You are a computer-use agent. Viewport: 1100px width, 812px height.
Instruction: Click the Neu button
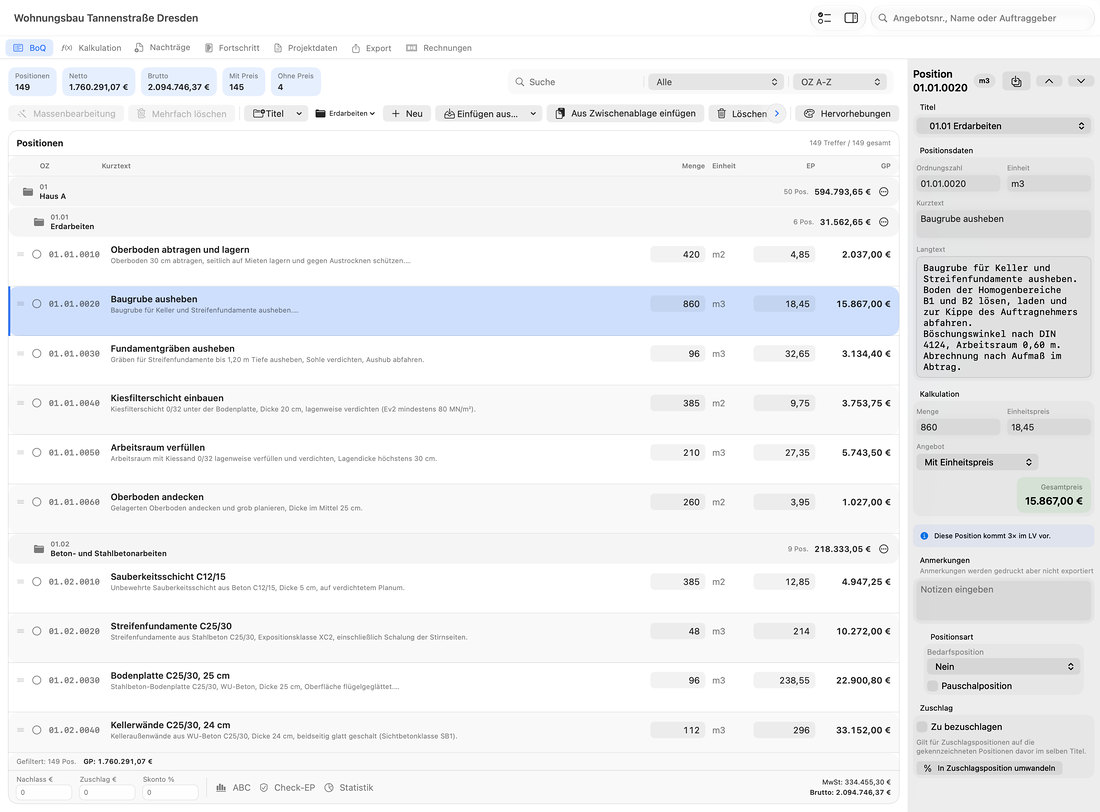407,114
